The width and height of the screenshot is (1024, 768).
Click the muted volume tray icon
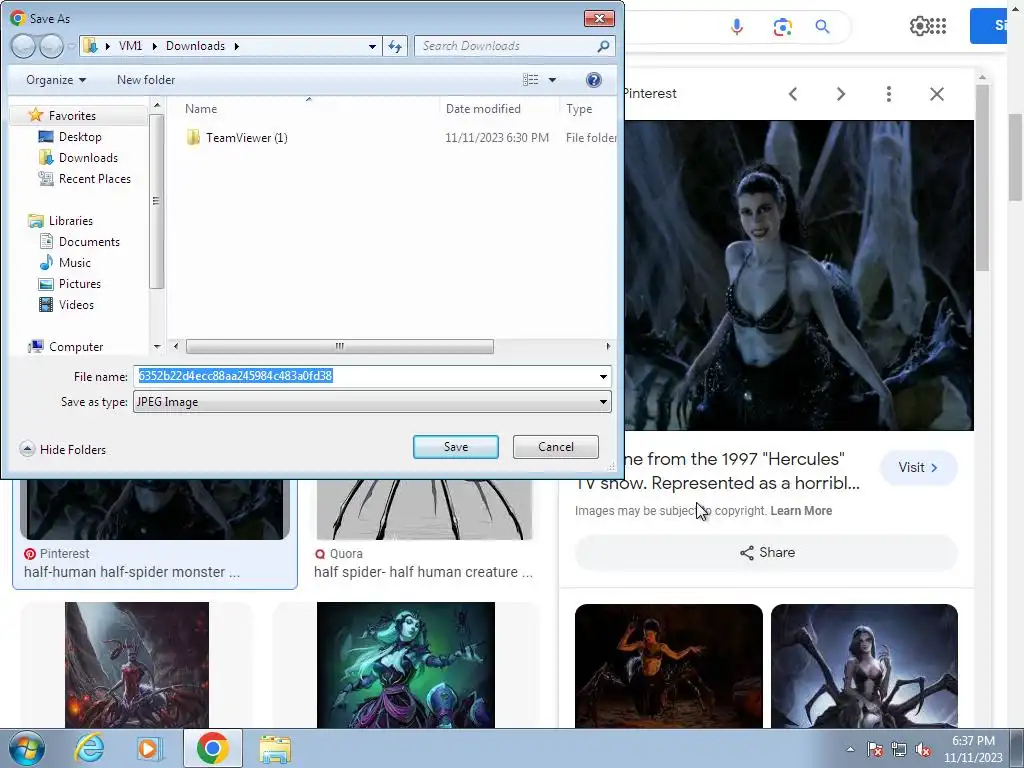[x=923, y=749]
